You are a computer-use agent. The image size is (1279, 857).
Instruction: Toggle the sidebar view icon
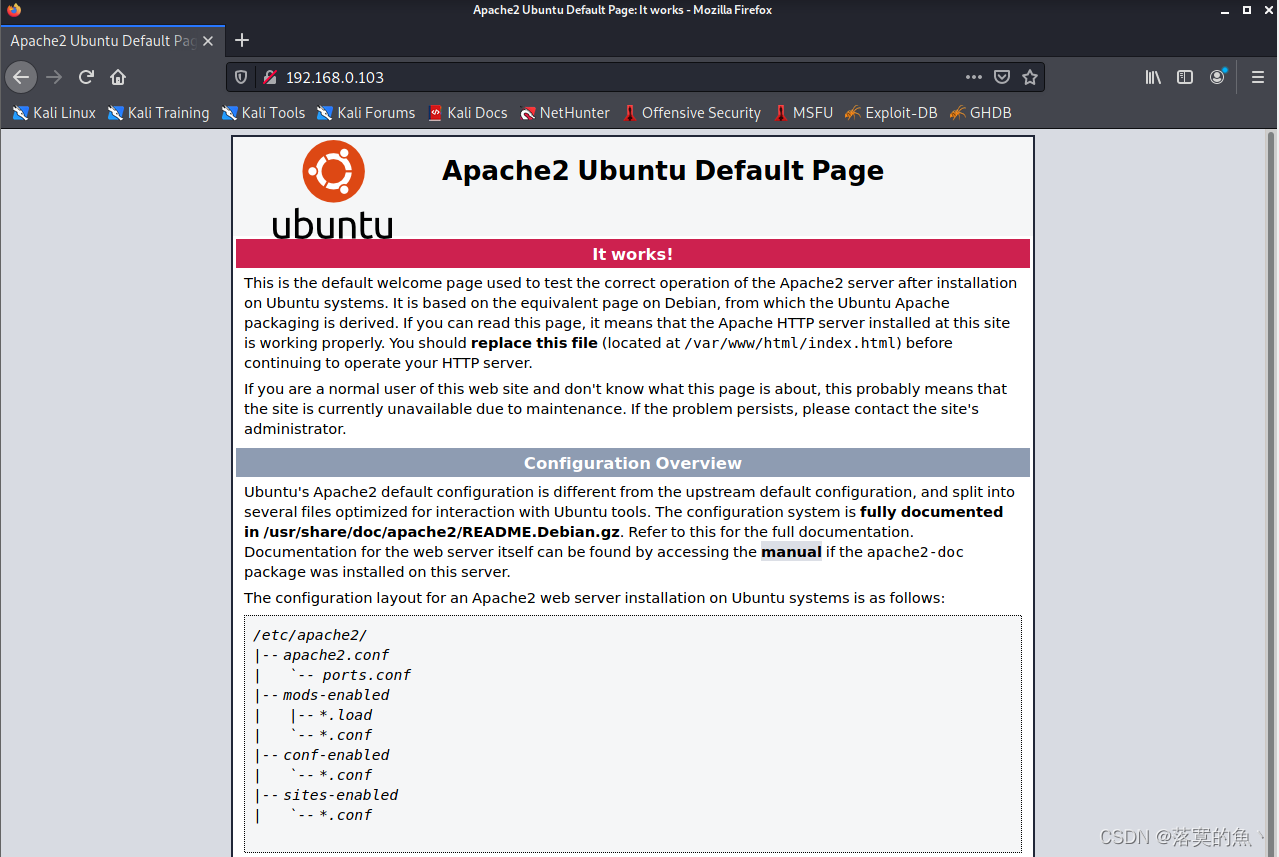pyautogui.click(x=1185, y=77)
